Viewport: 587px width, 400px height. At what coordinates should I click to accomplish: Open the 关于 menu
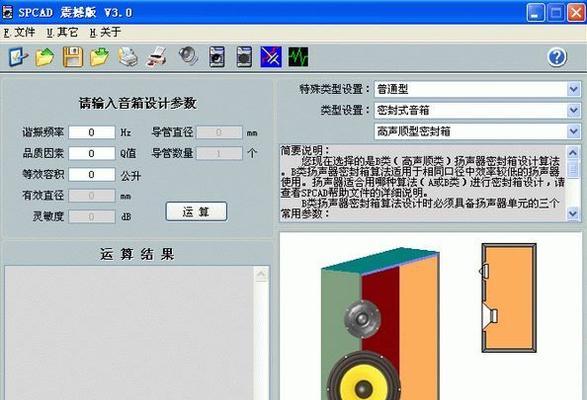click(x=106, y=33)
